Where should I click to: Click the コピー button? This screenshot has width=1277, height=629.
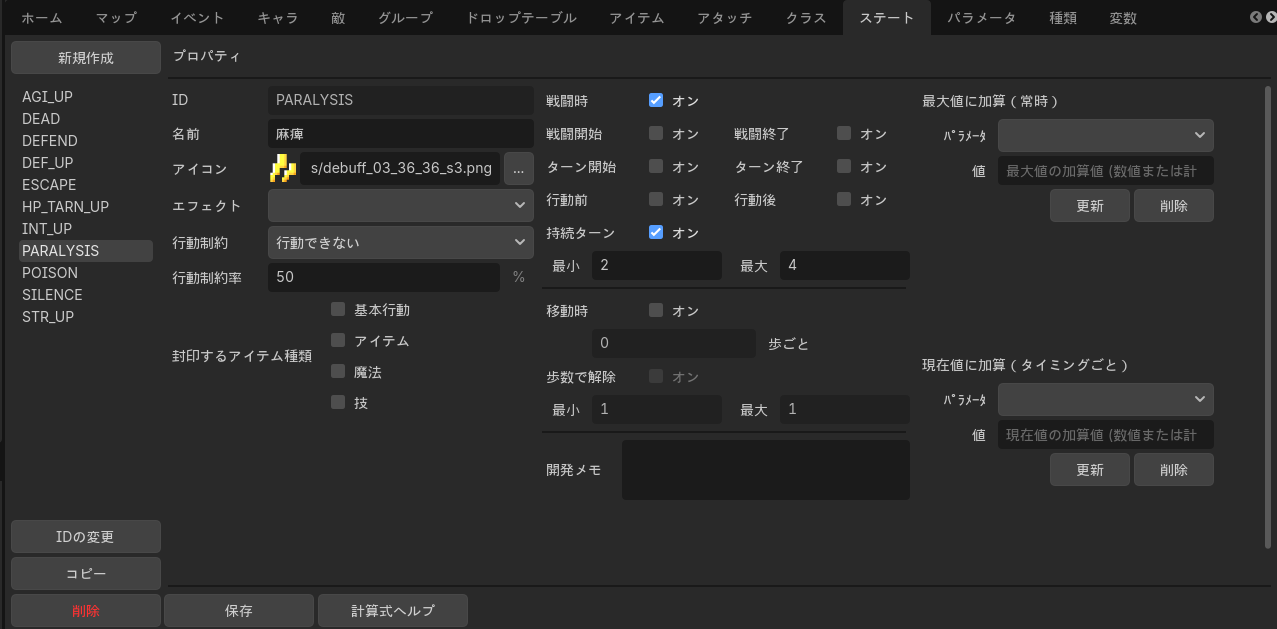coord(86,574)
